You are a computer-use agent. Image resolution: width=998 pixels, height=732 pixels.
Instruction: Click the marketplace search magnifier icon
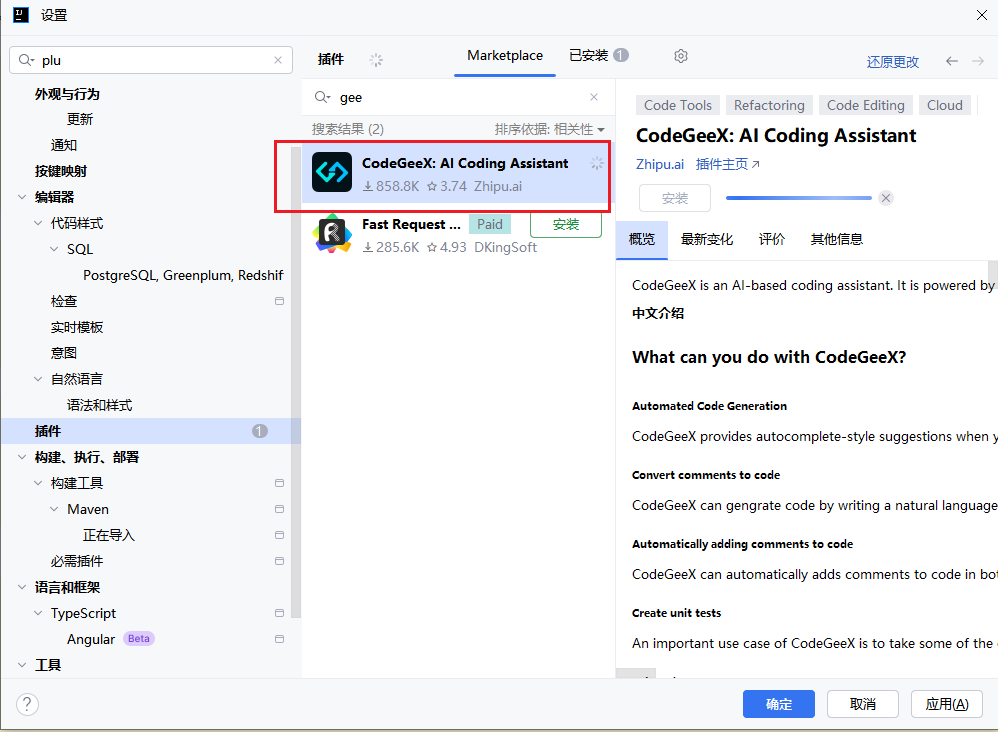click(x=322, y=97)
